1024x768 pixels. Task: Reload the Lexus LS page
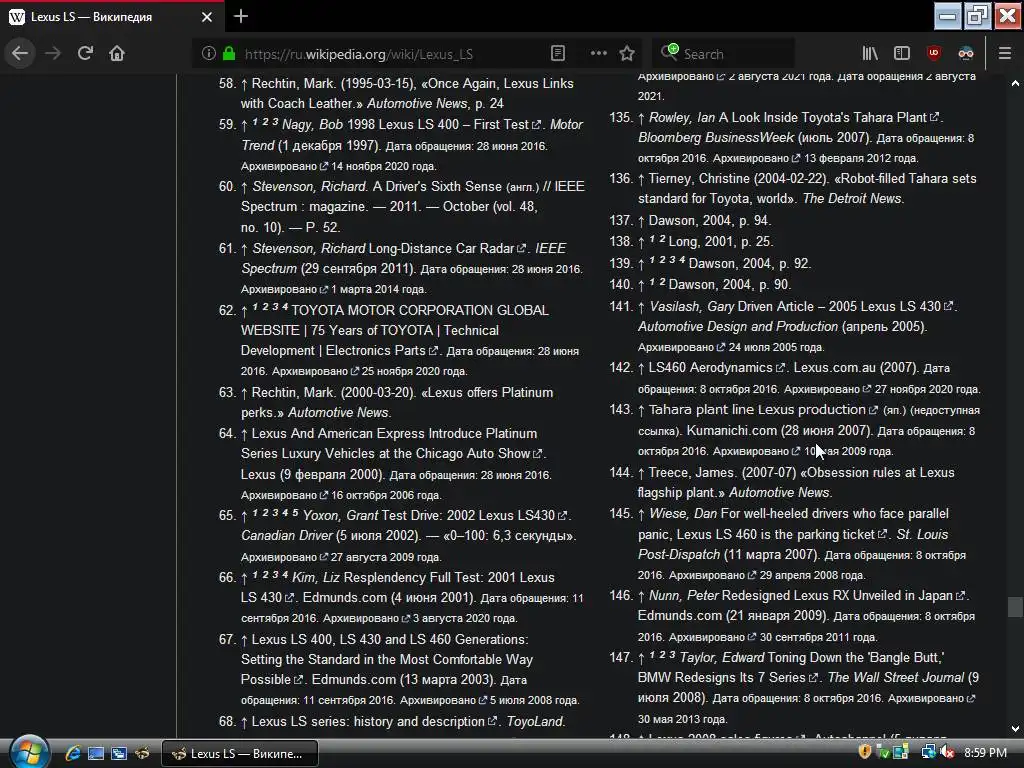pyautogui.click(x=85, y=53)
